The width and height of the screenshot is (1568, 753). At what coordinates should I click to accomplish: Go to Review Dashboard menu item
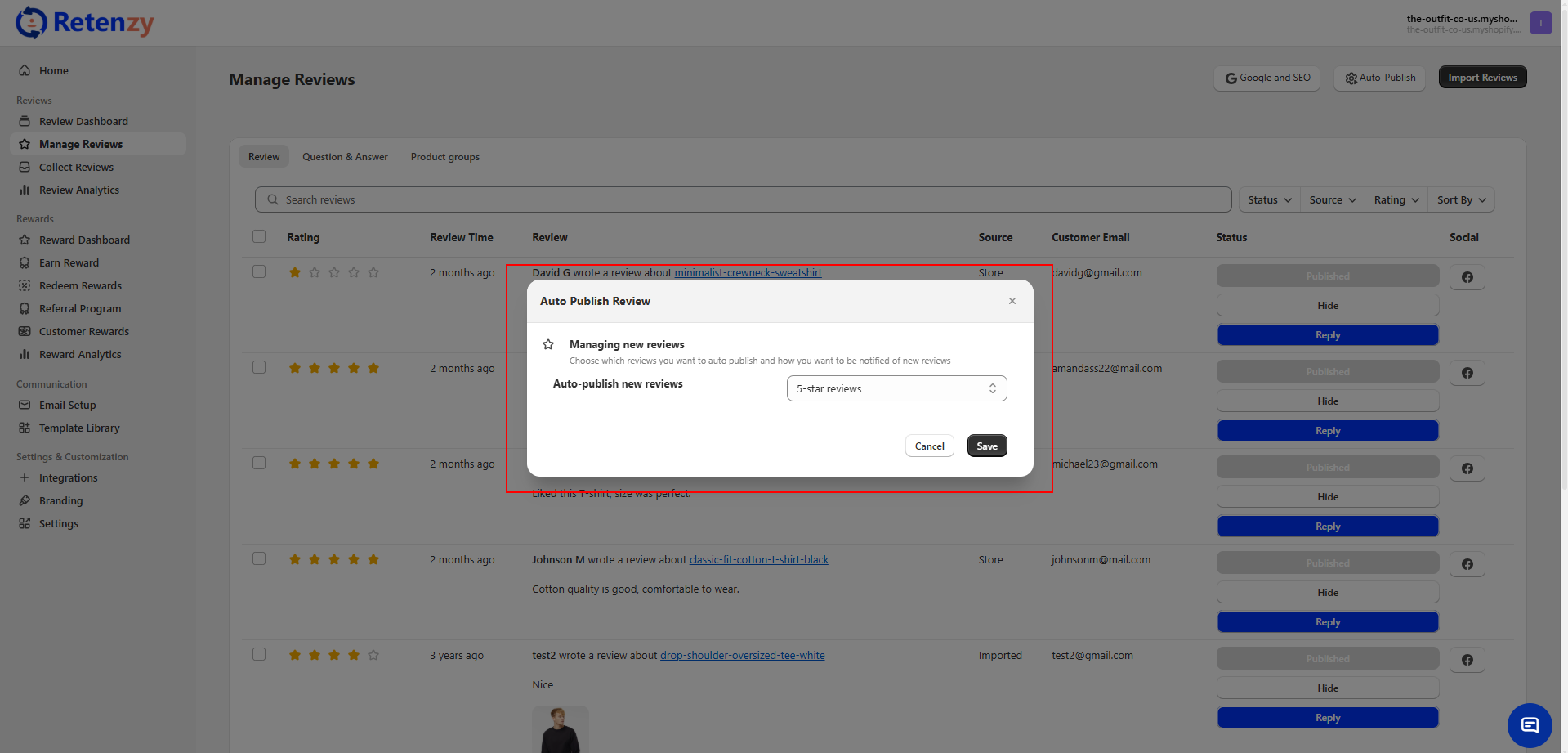click(x=98, y=121)
